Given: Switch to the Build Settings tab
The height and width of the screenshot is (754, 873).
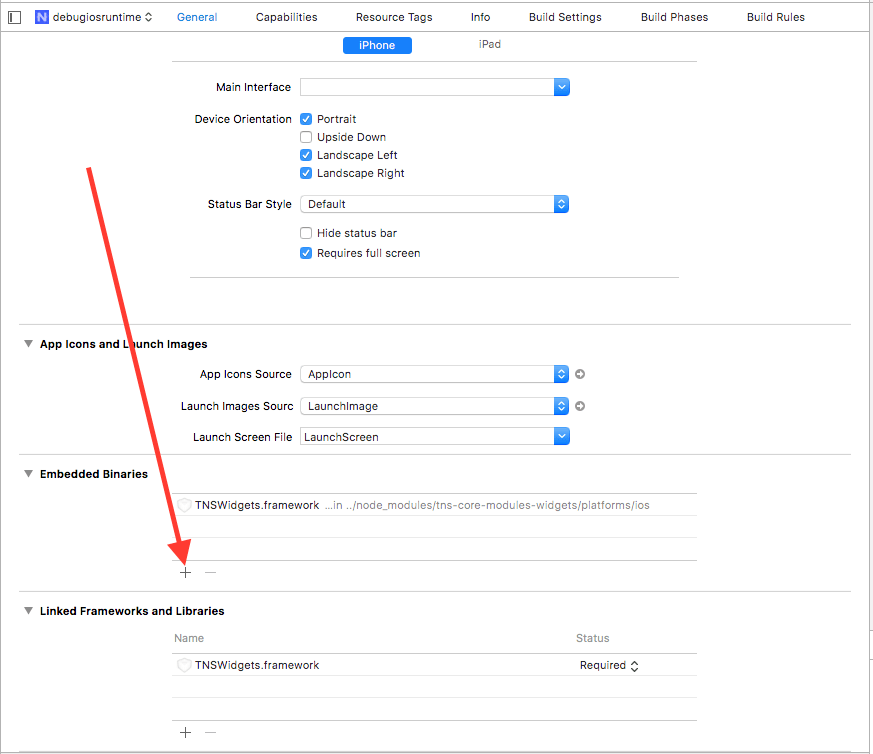Looking at the screenshot, I should point(565,17).
